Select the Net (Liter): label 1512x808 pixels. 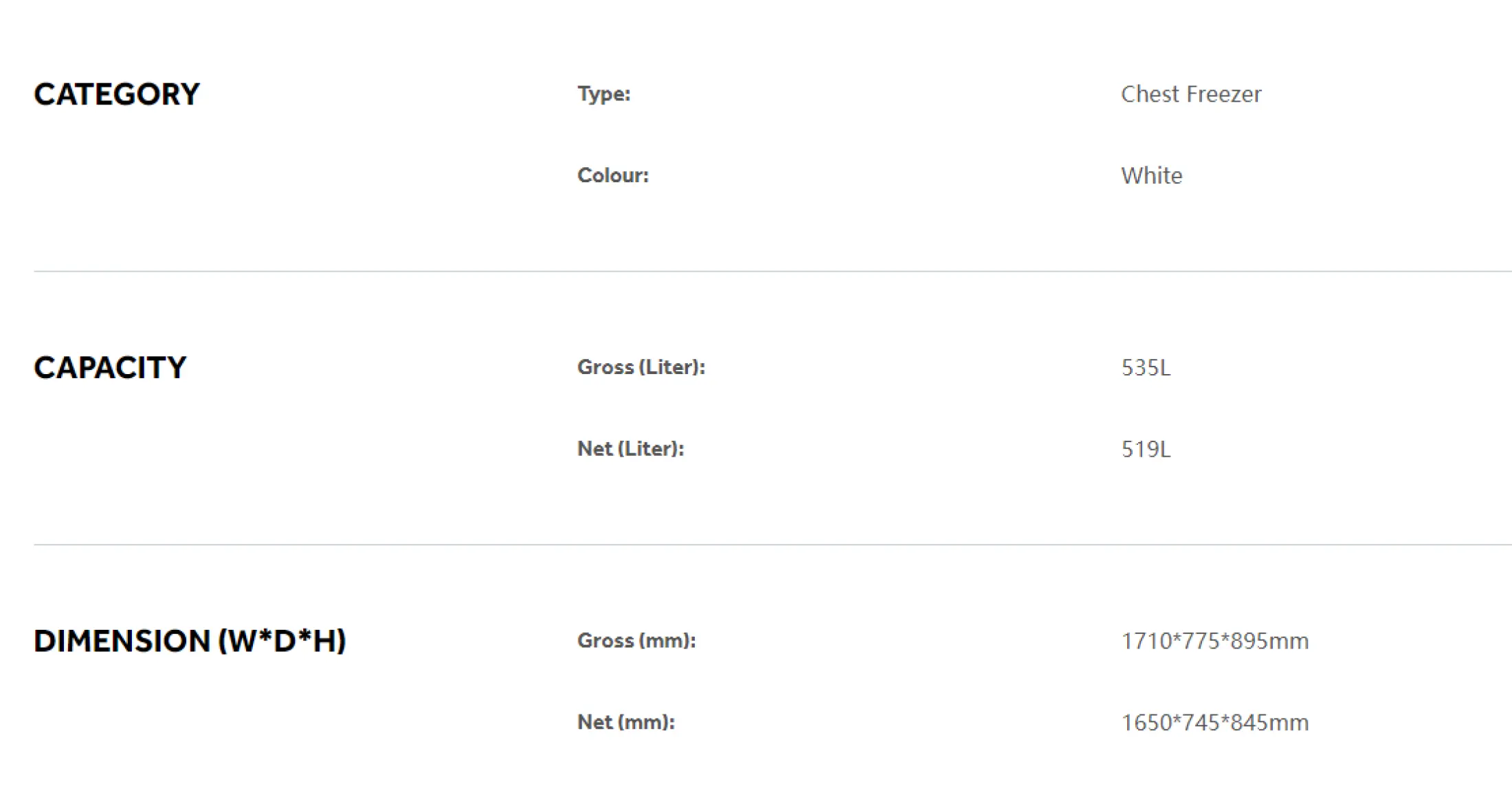coord(630,449)
